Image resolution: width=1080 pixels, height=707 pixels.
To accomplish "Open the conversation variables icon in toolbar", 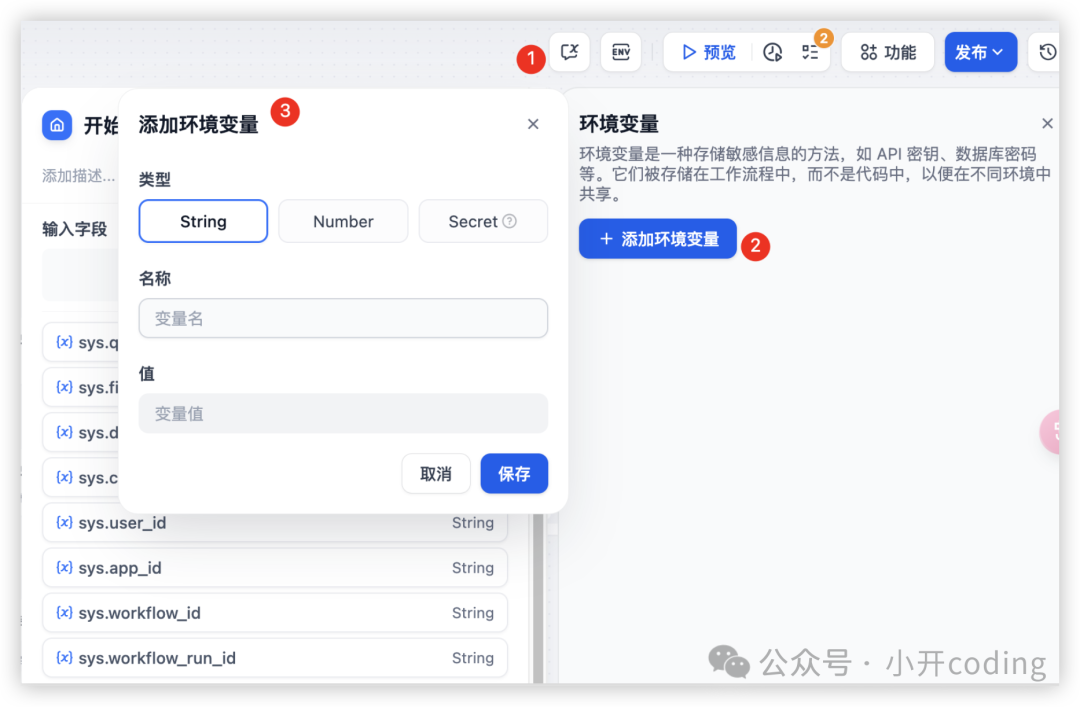I will click(x=570, y=52).
